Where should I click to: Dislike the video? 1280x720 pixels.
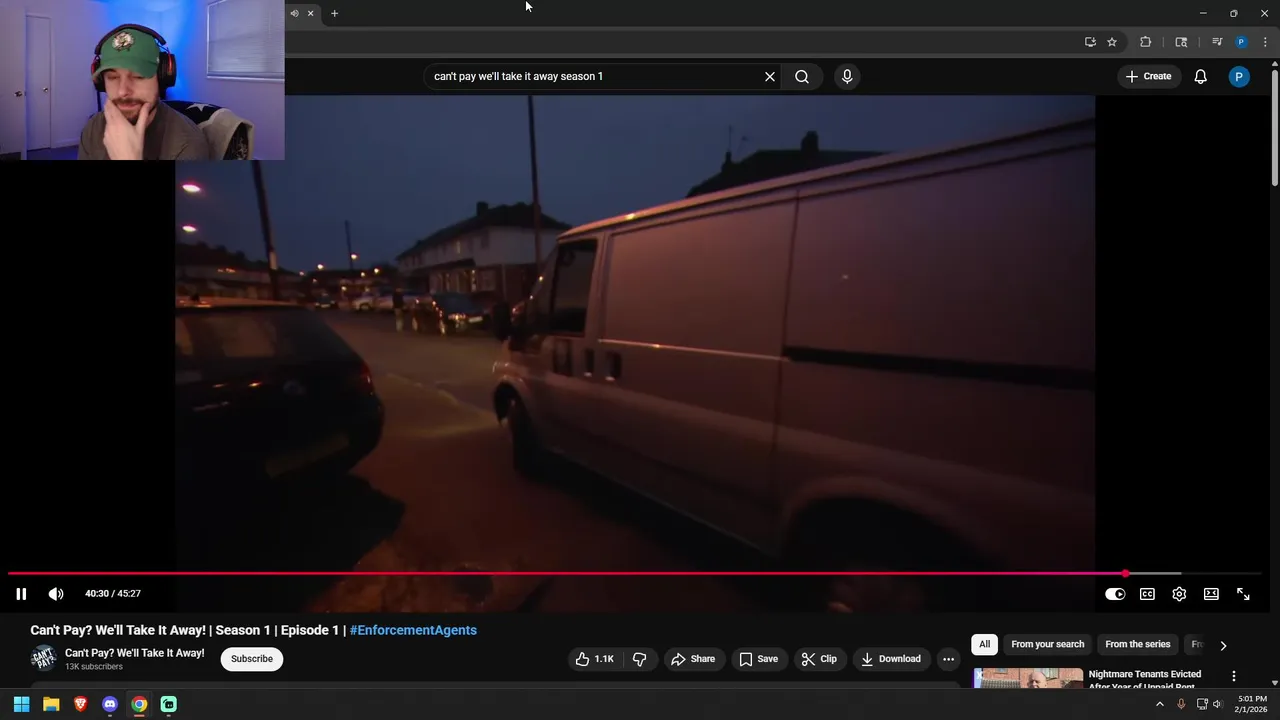click(x=640, y=659)
